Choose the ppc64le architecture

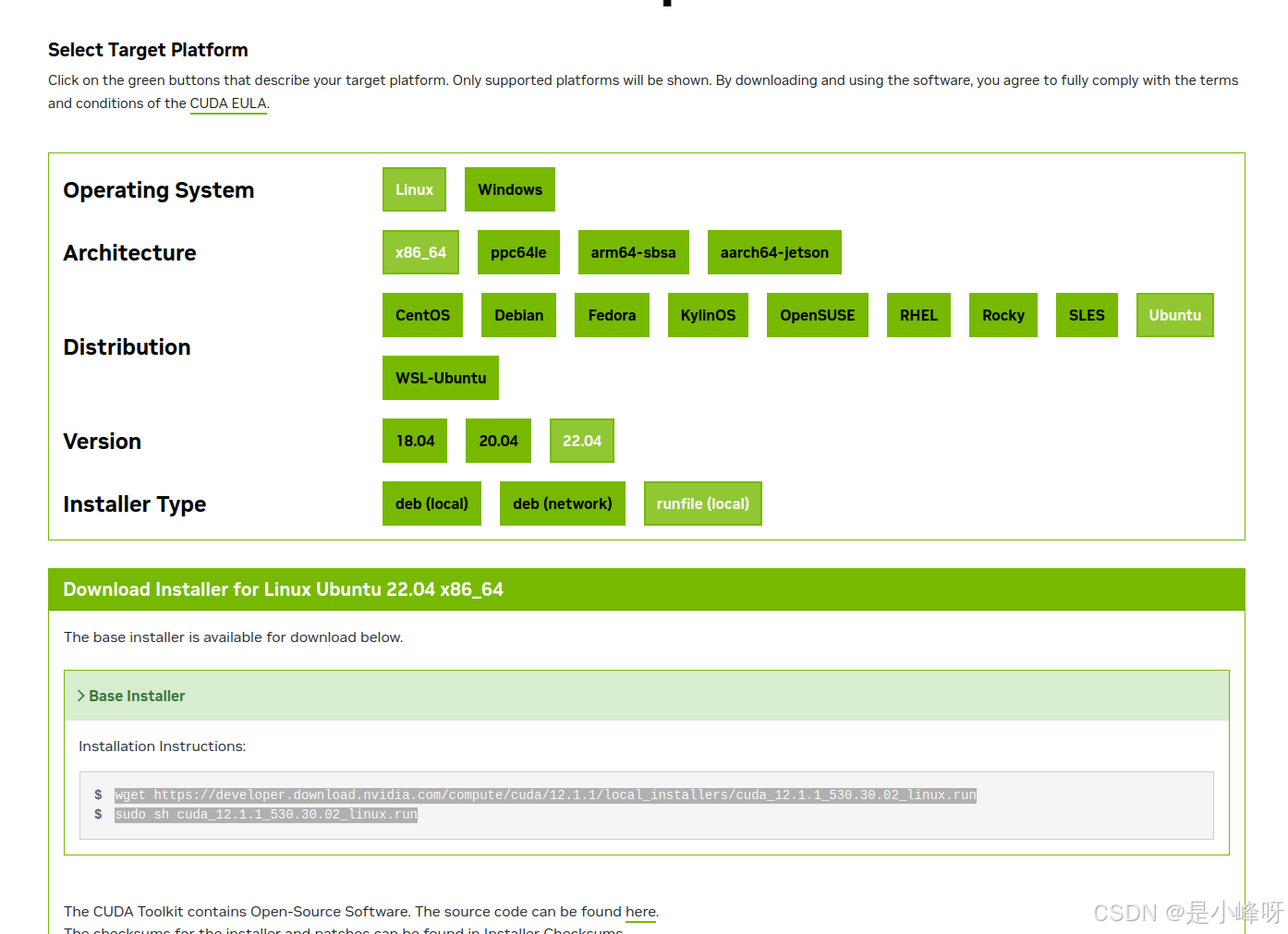[x=518, y=252]
